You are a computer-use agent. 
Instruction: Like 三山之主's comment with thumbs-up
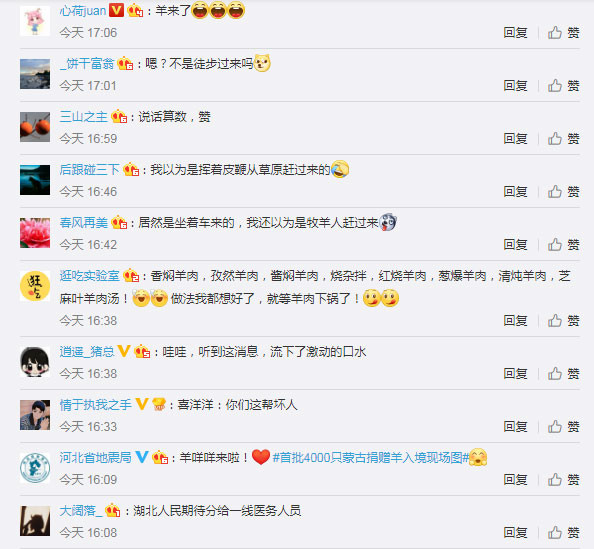[x=555, y=139]
